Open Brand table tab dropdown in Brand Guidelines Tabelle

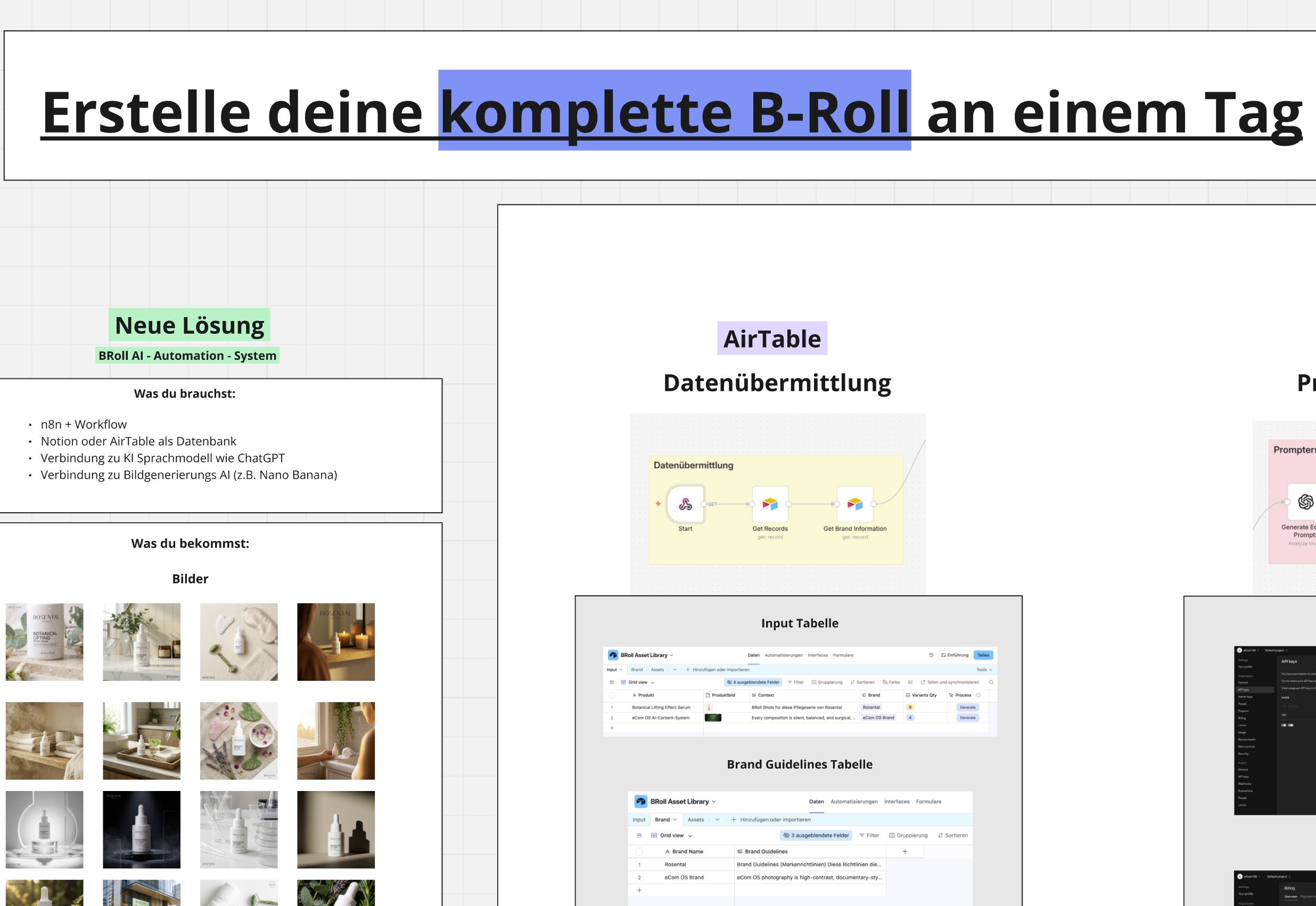click(675, 820)
